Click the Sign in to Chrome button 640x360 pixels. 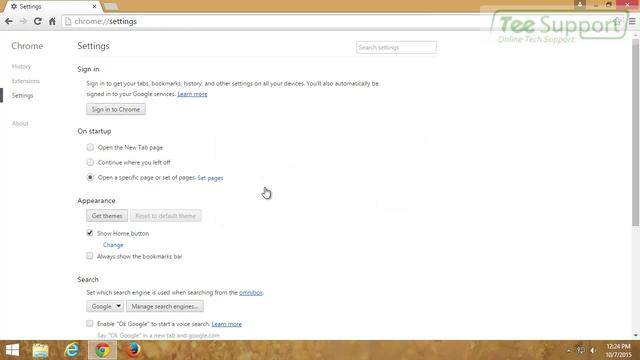pos(116,109)
